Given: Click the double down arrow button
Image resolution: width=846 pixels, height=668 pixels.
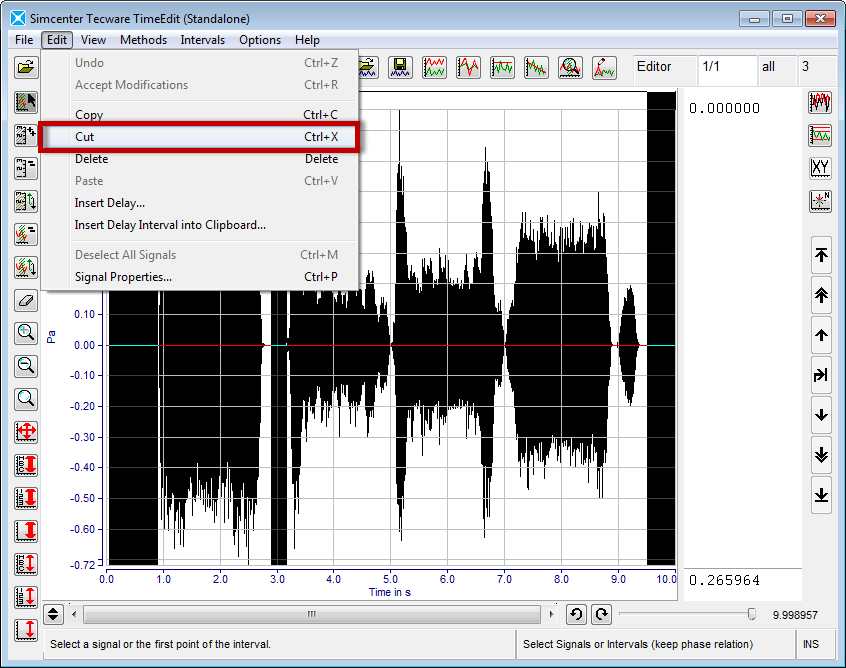Looking at the screenshot, I should coord(821,455).
